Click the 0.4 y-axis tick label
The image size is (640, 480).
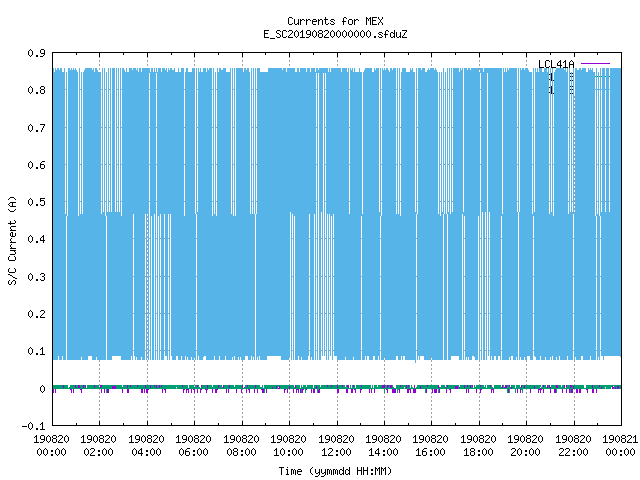click(x=36, y=239)
